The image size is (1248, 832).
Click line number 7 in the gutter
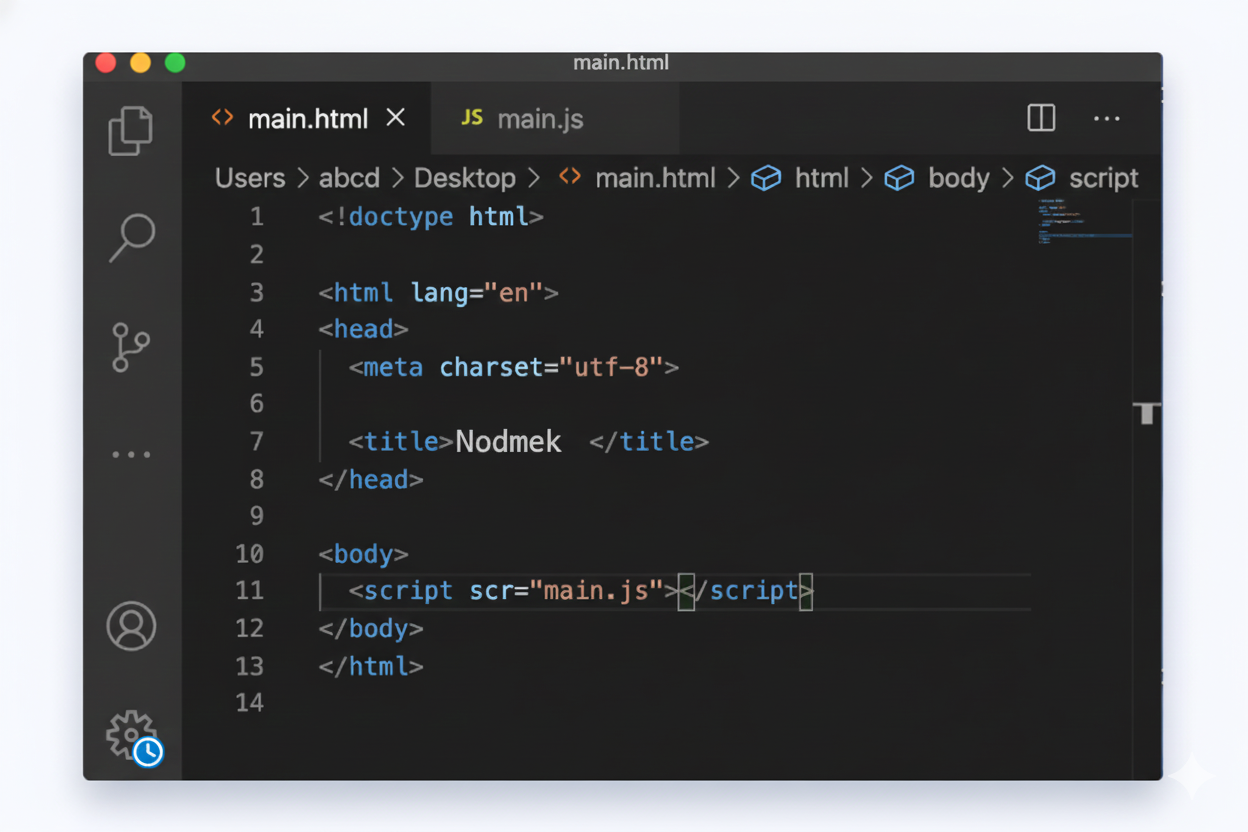[256, 441]
